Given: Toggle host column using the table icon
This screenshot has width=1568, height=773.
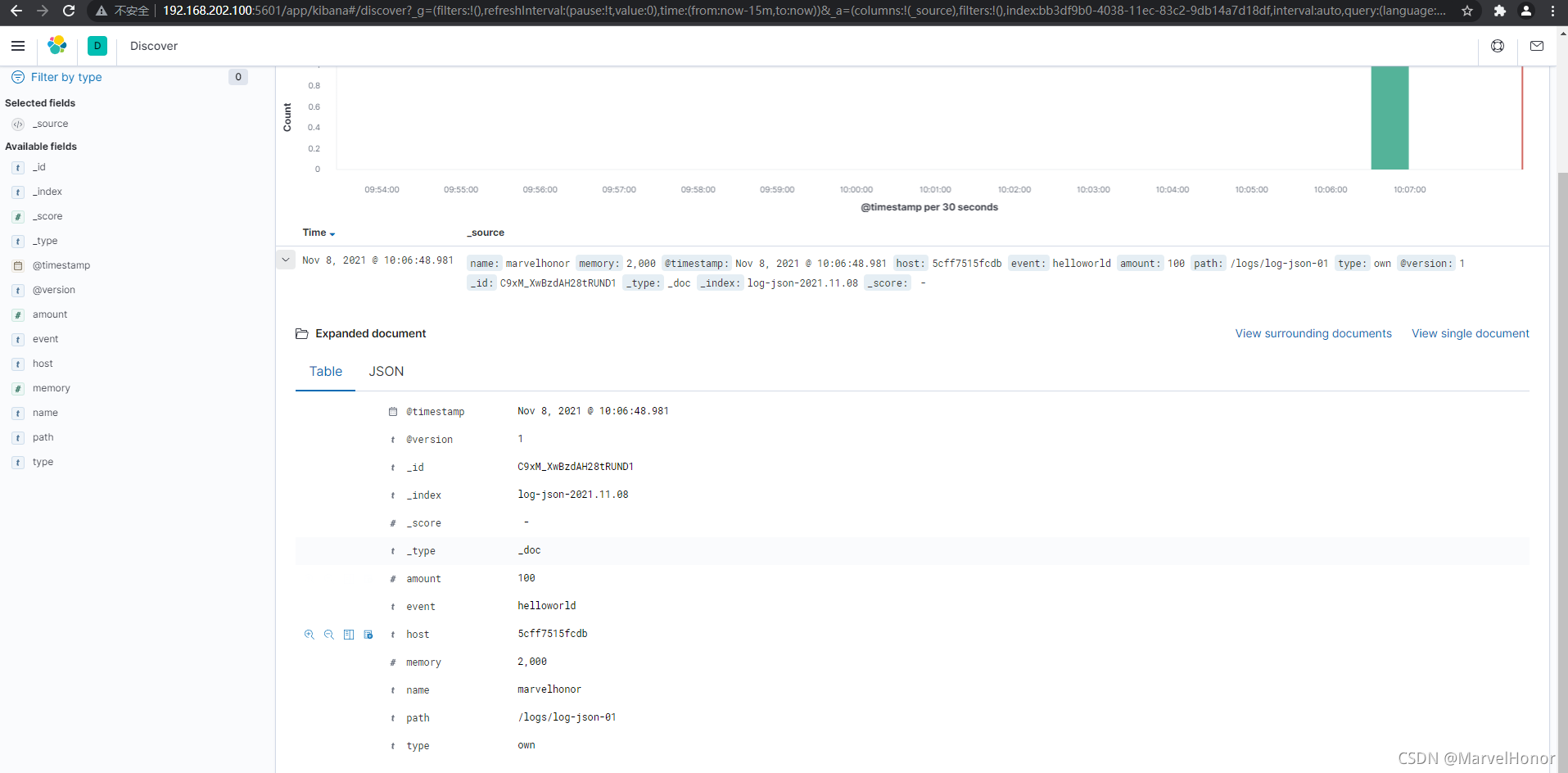Looking at the screenshot, I should click(348, 635).
